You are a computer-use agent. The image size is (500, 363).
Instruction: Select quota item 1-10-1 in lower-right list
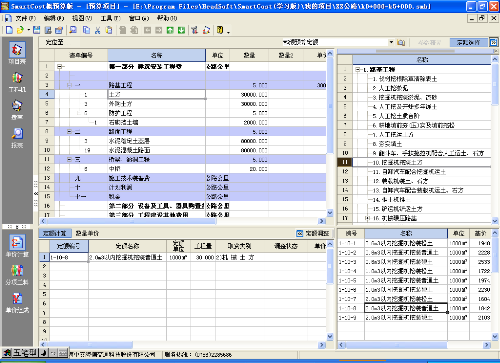(x=414, y=243)
